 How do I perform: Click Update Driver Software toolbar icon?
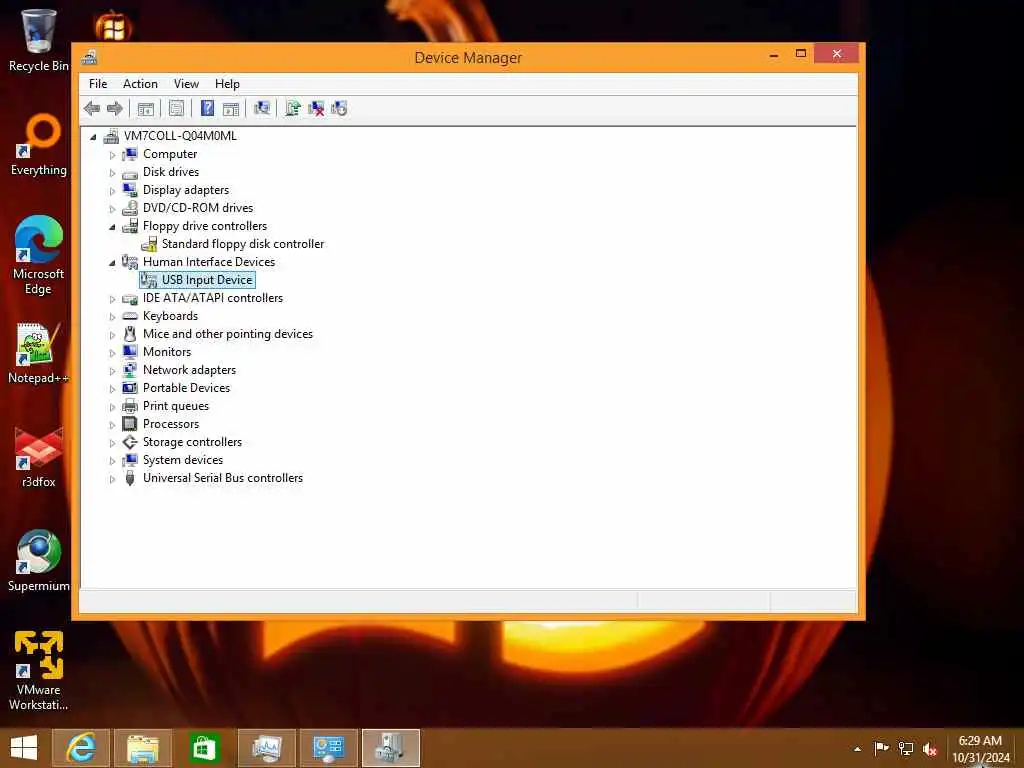point(293,108)
